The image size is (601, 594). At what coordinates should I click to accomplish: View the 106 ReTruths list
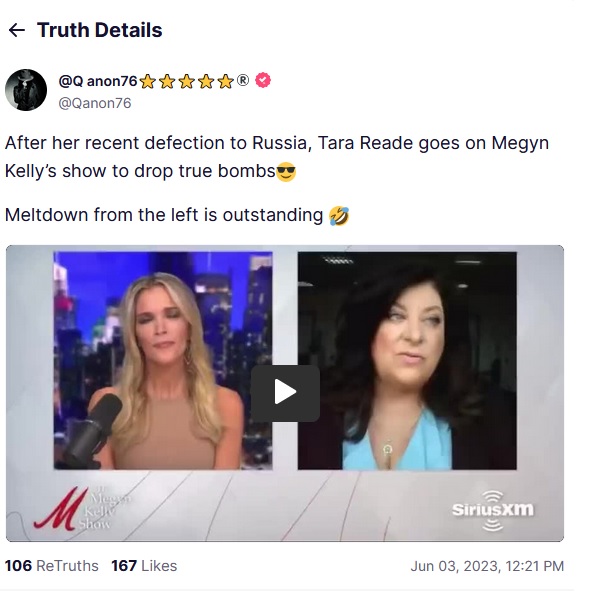point(51,566)
